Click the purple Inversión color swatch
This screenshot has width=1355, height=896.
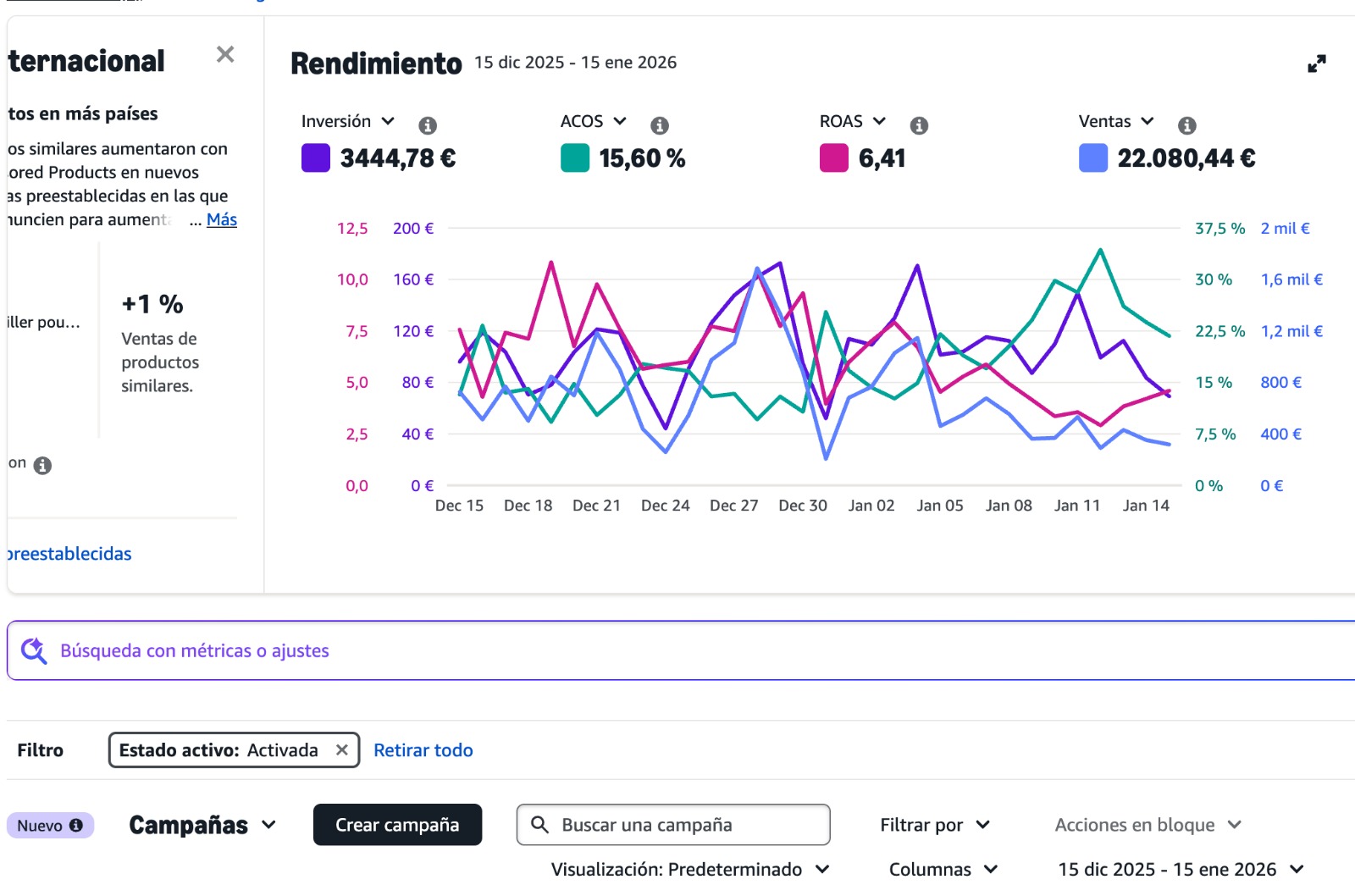pyautogui.click(x=316, y=158)
